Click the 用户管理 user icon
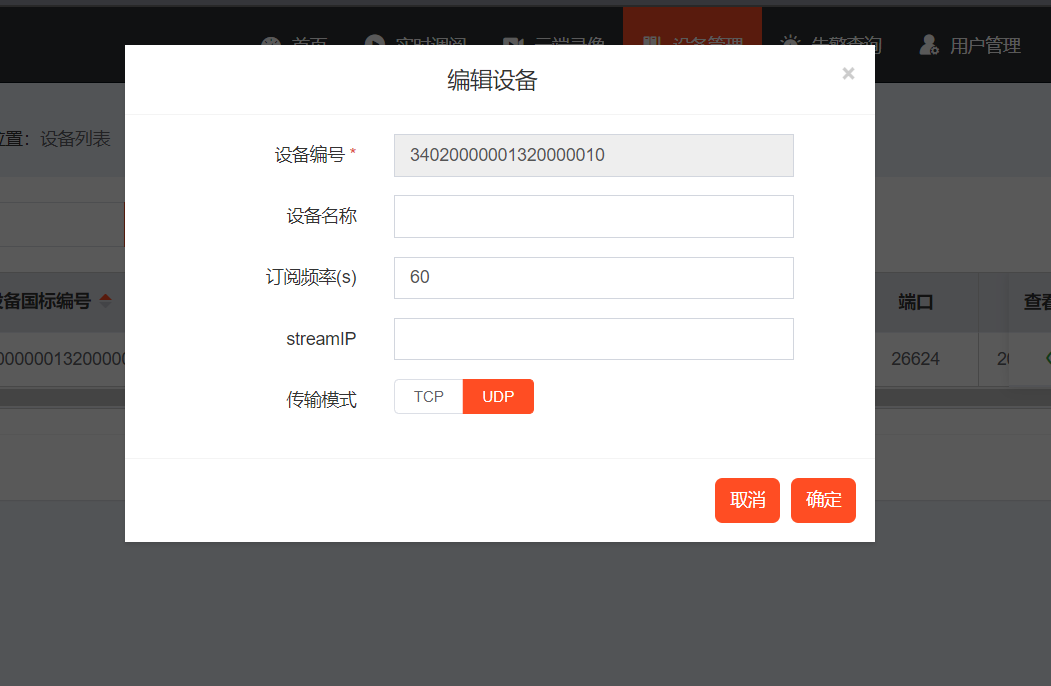The height and width of the screenshot is (686, 1051). 929,45
